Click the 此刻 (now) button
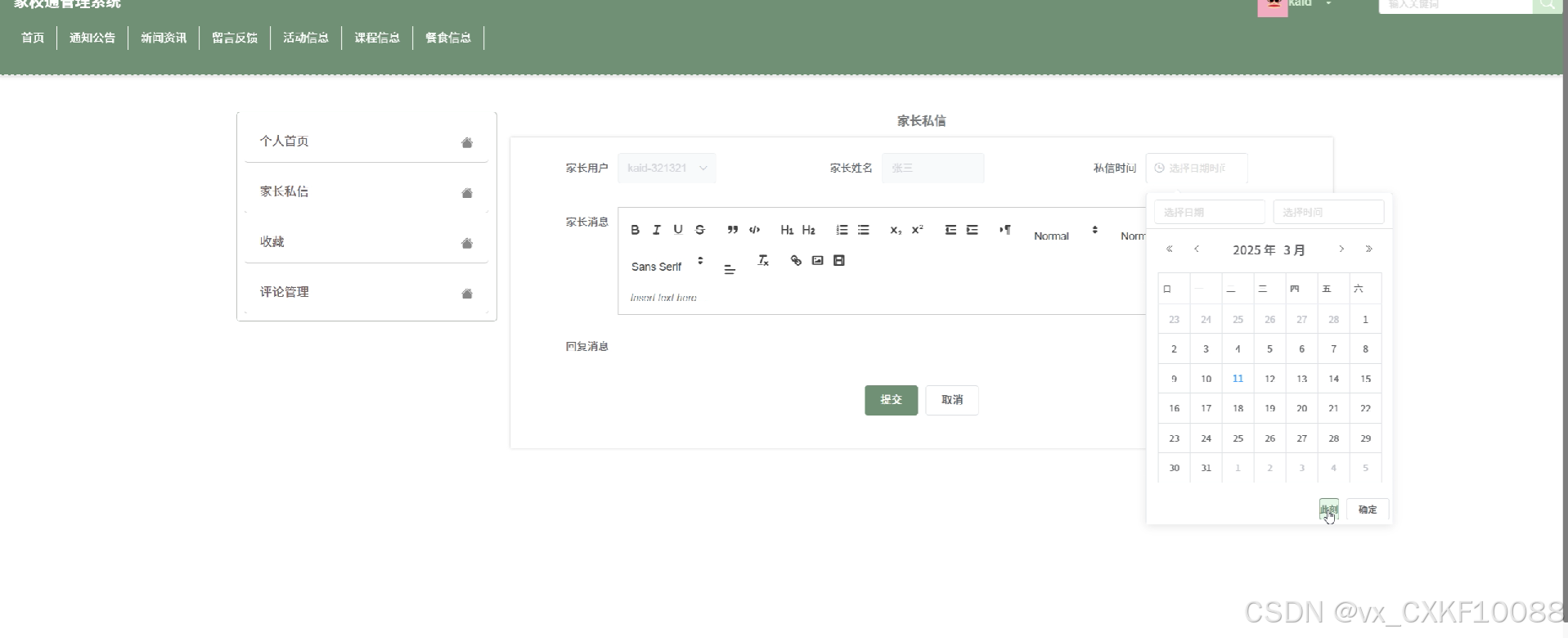The image size is (1568, 638). (x=1329, y=510)
